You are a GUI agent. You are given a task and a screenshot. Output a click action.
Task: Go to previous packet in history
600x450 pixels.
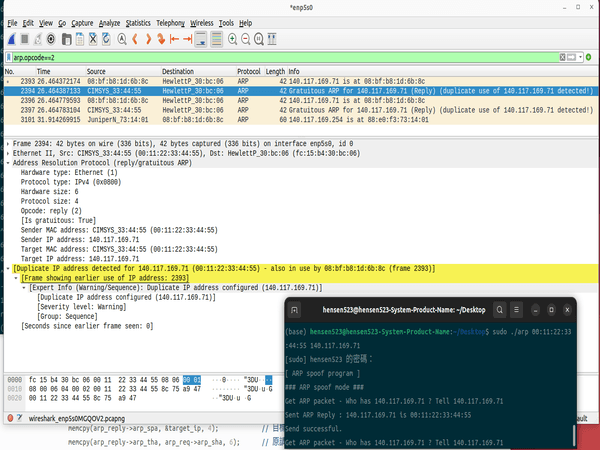click(135, 39)
